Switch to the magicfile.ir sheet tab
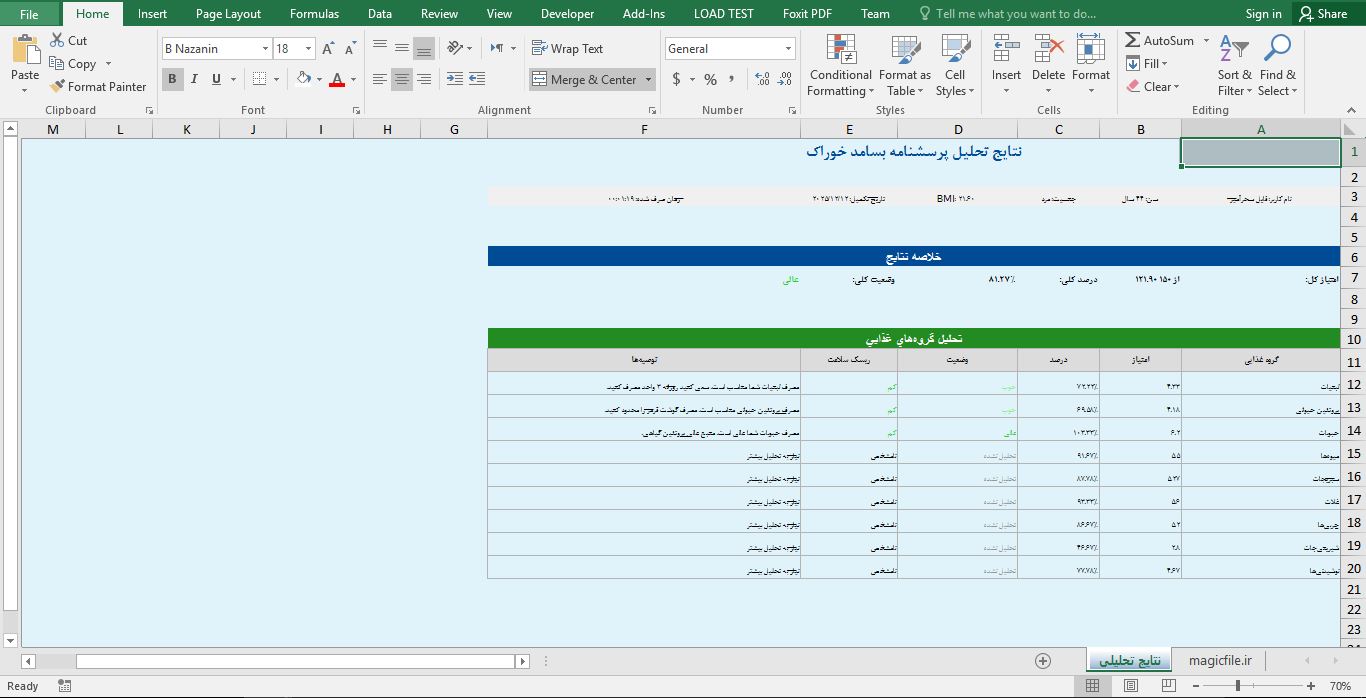The image size is (1366, 698). (x=1219, y=660)
